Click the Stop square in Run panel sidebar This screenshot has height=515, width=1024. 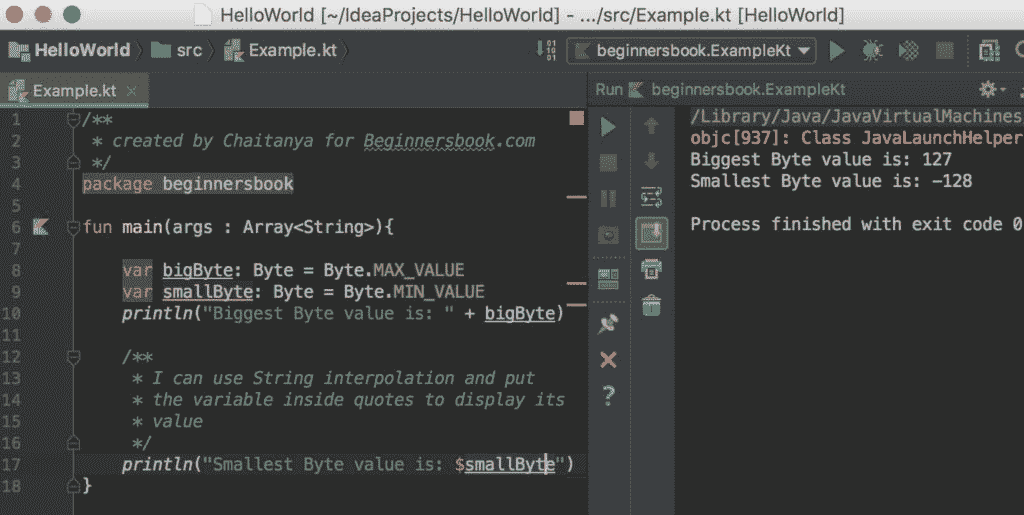608,163
